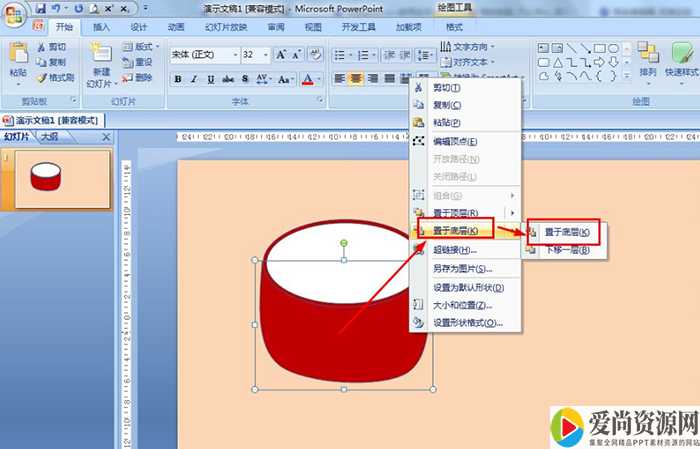
Task: Click the increase font size icon
Action: [x=282, y=54]
